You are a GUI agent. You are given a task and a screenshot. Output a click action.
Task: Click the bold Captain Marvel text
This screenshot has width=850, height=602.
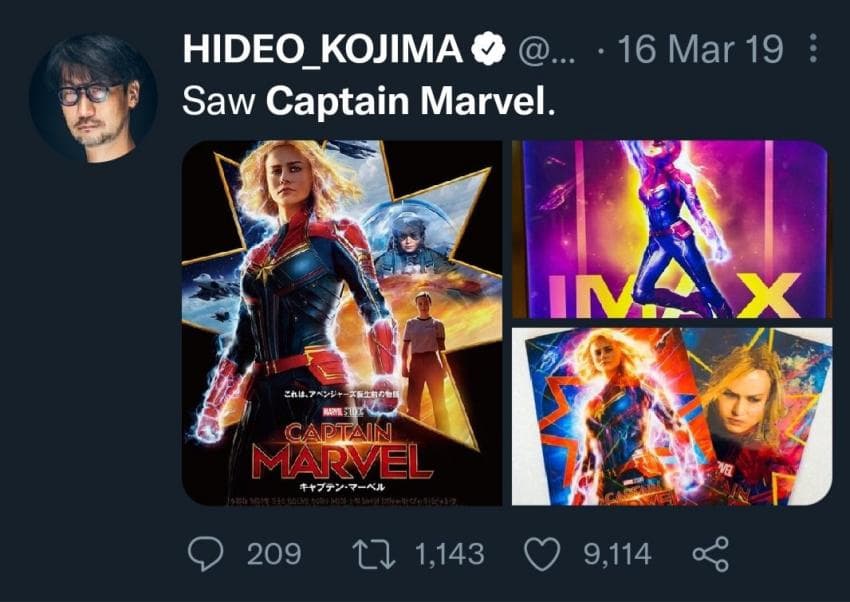(x=408, y=101)
